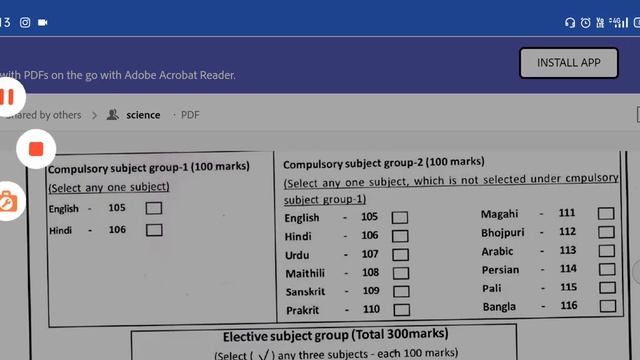Check the Hindi 106 box in group-1
Viewport: 640px width, 360px height.
pyautogui.click(x=154, y=230)
